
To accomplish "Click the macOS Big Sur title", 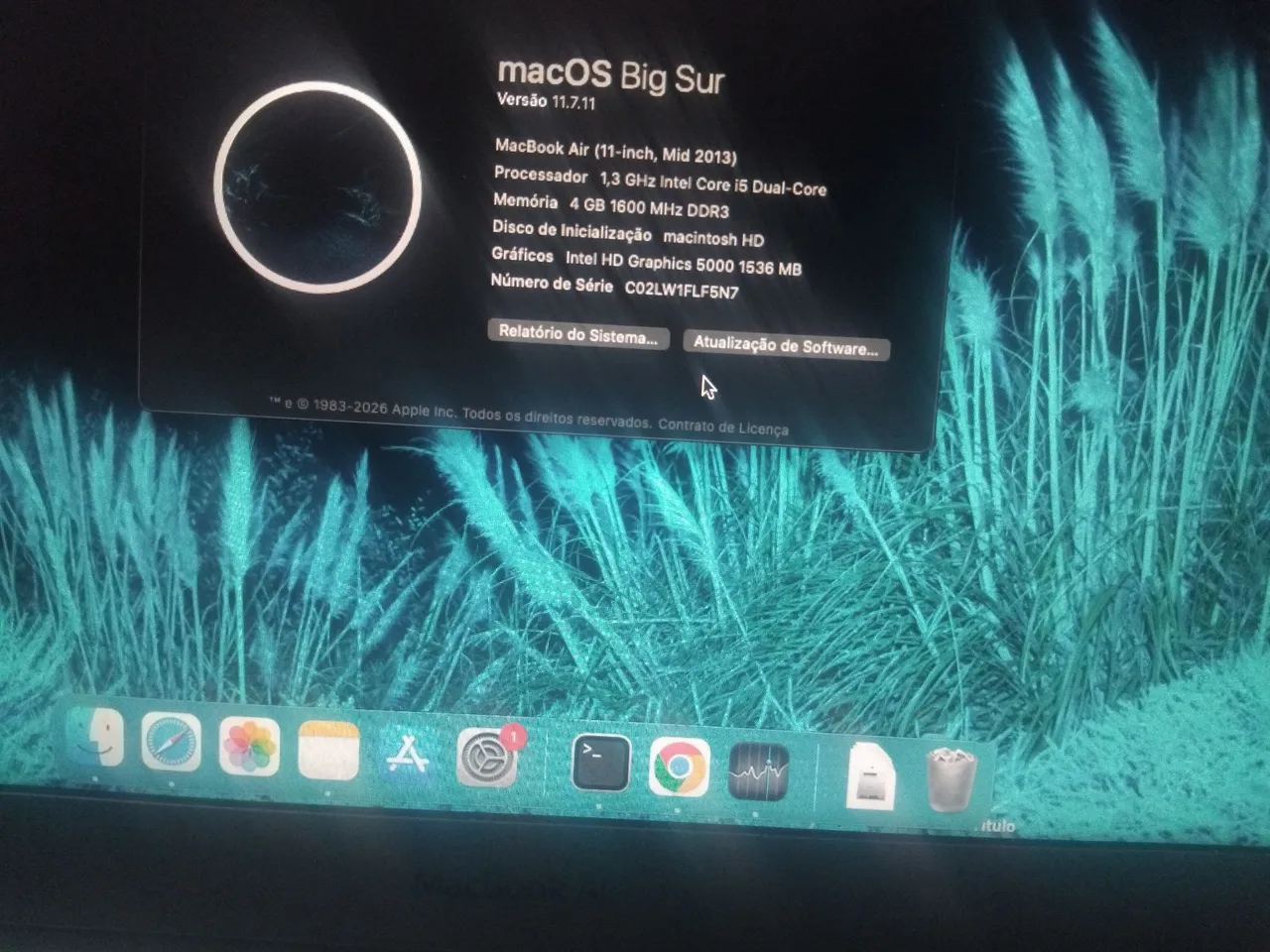I will click(610, 73).
